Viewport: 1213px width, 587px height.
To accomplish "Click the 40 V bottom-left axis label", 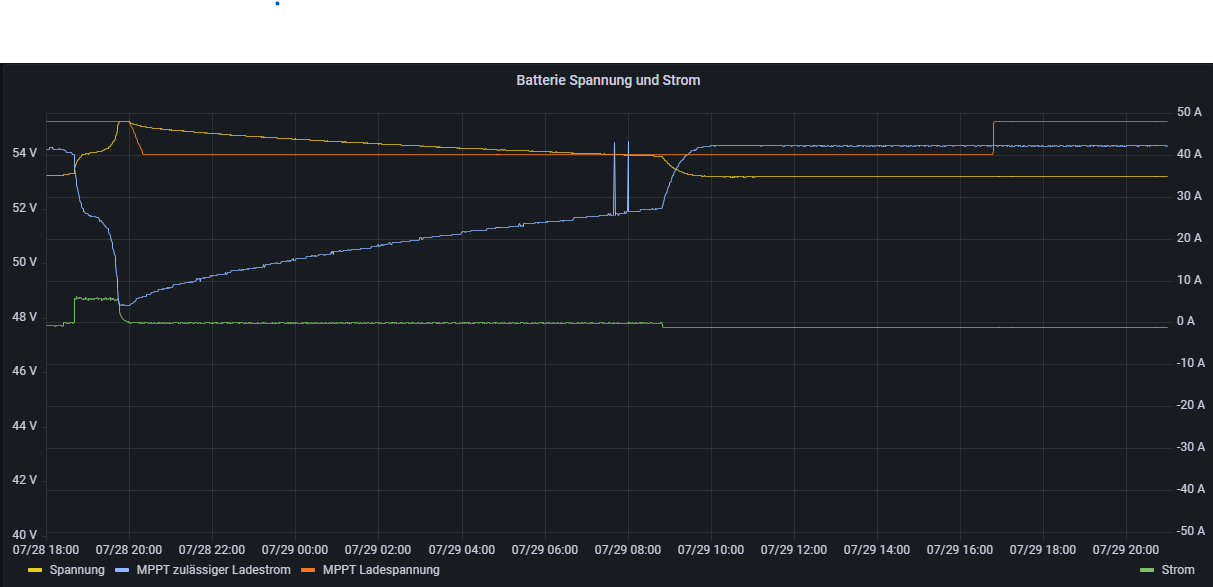I will (24, 534).
